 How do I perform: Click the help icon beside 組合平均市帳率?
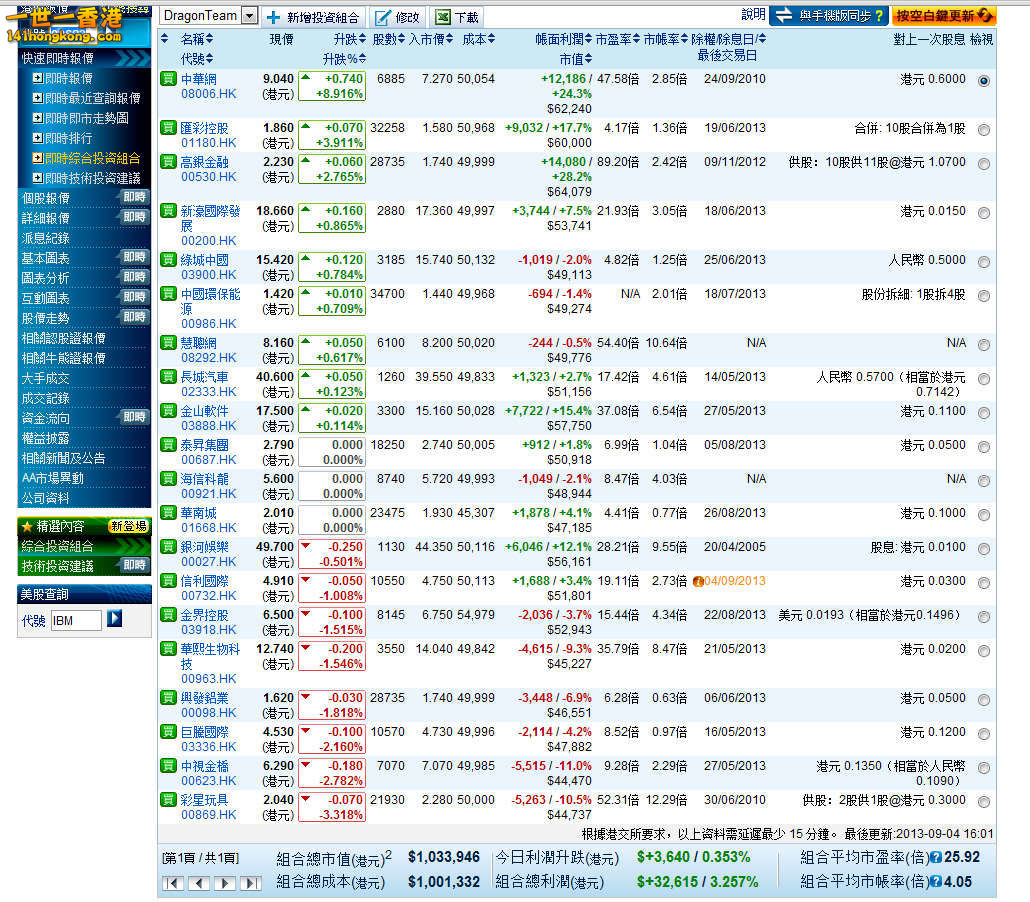coord(937,882)
